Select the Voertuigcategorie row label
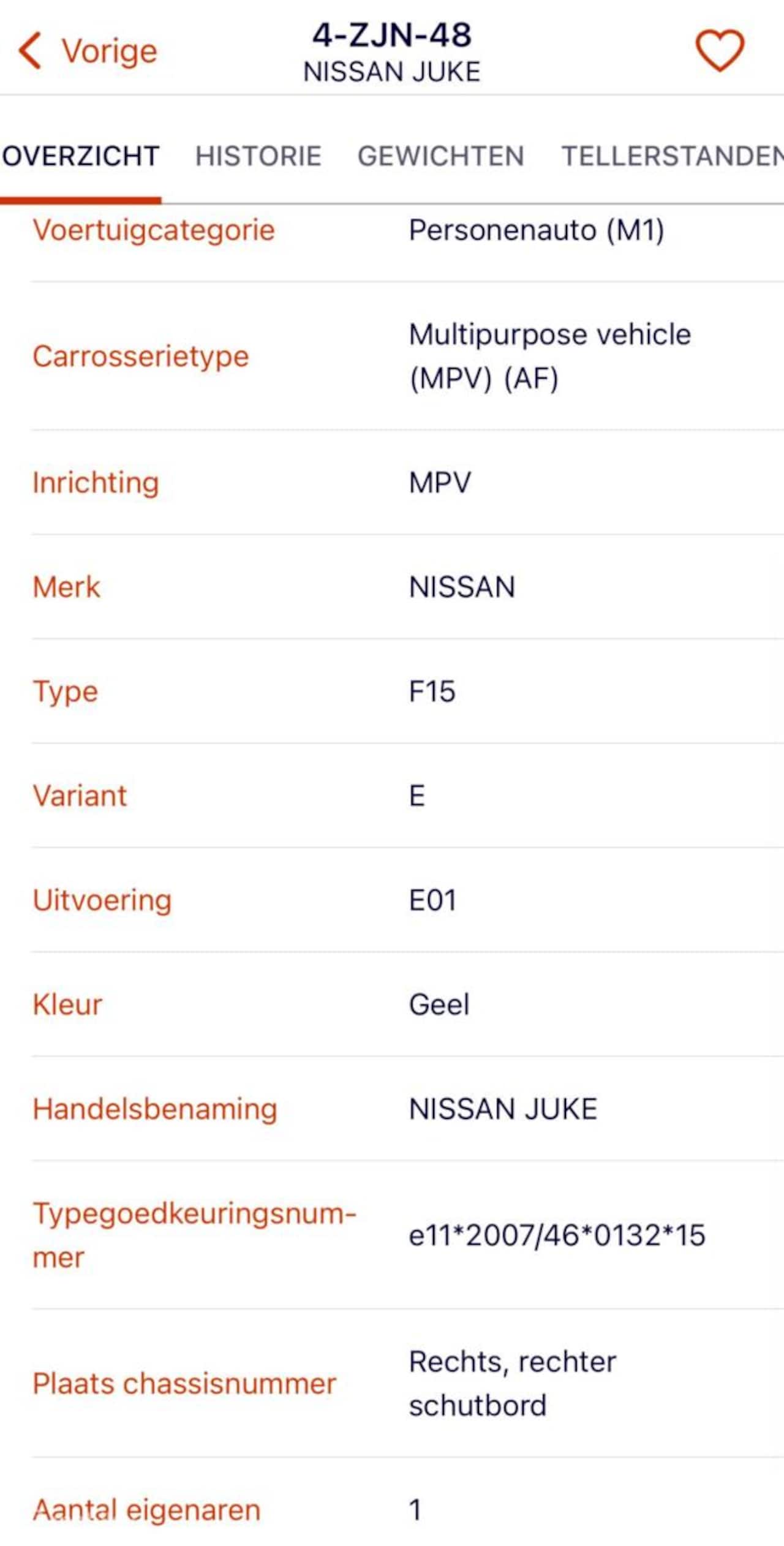Screen dimensions: 784x1546 click(x=154, y=231)
